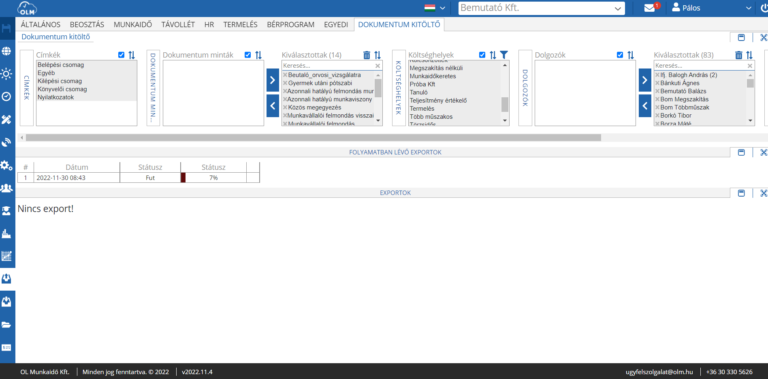Maximize the Exportok panel
This screenshot has height=379, width=768.
pyautogui.click(x=741, y=193)
